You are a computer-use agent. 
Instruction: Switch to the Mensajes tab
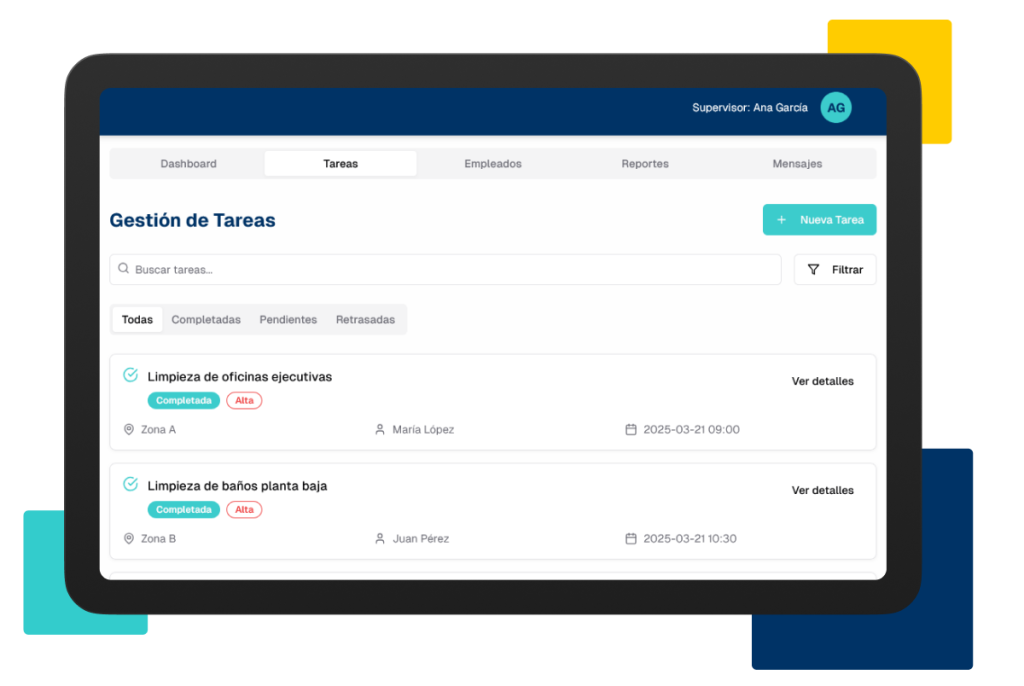point(797,163)
